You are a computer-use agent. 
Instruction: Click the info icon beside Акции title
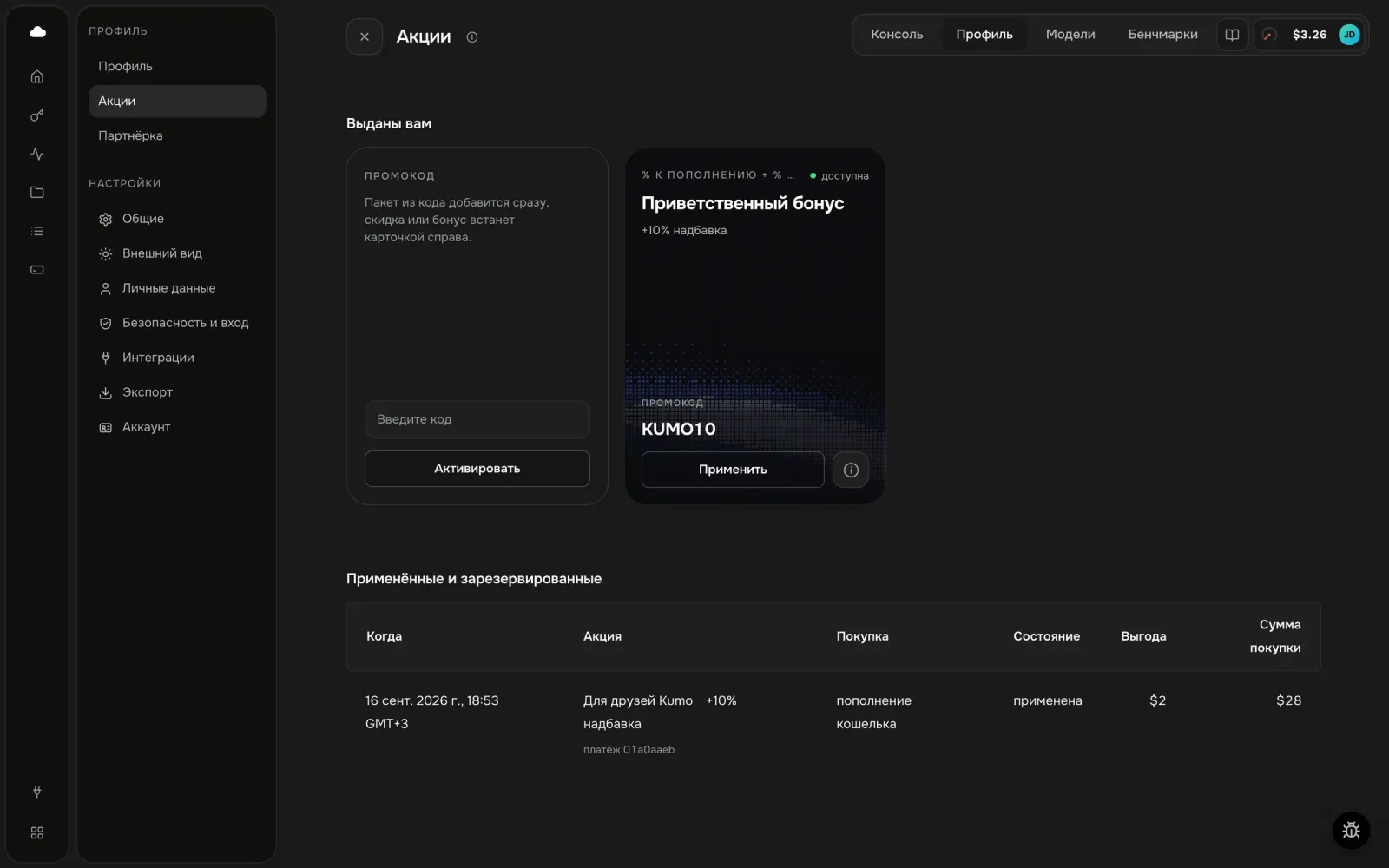pos(472,37)
